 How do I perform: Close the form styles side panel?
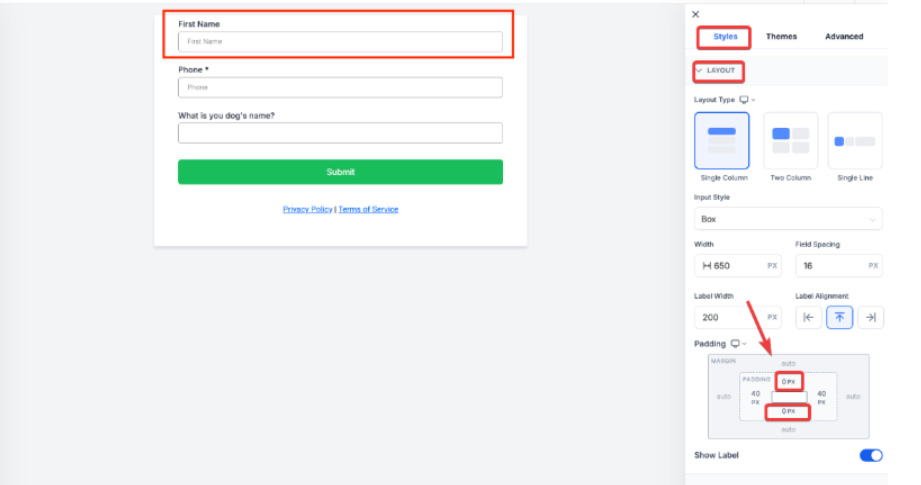click(x=696, y=14)
